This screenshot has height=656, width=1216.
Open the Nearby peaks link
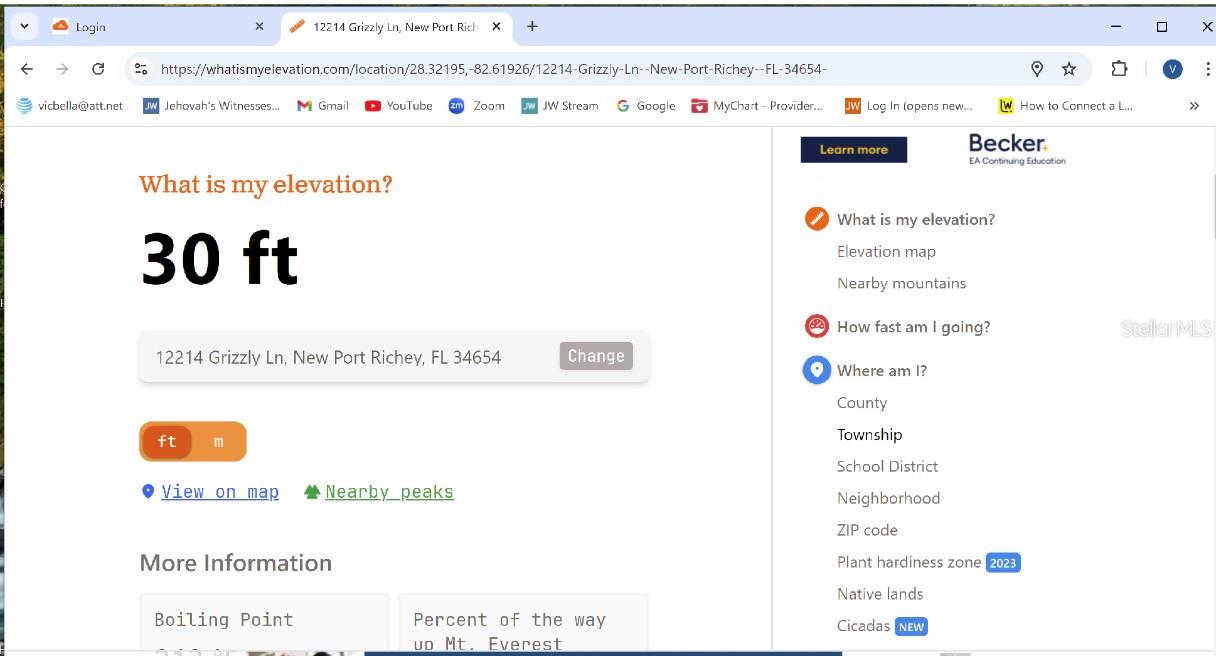coord(388,492)
